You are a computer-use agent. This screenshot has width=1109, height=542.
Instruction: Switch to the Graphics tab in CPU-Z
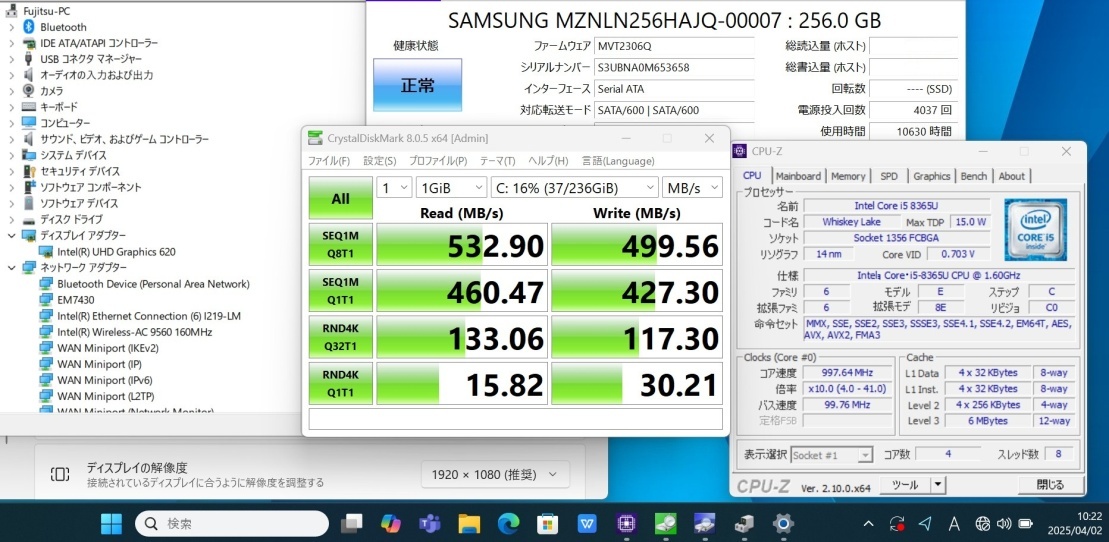coord(931,176)
